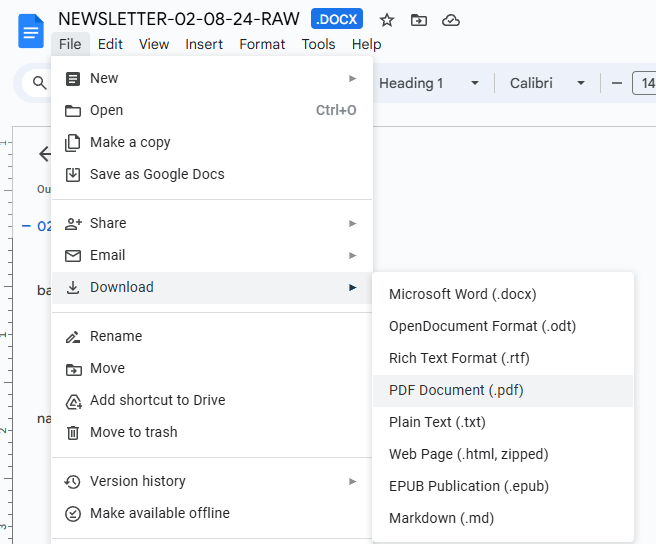Select Save as Google Docs
Viewport: 656px width, 544px height.
(212, 174)
